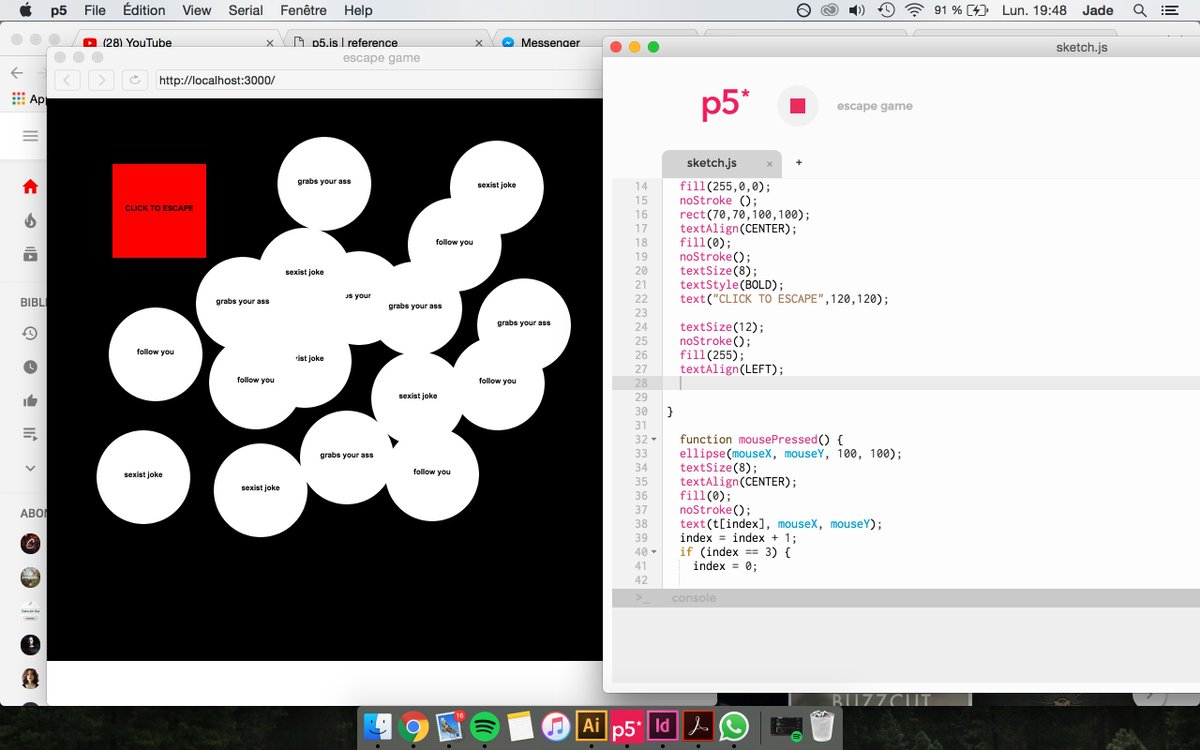The image size is (1200, 750).
Task: Open YouTube Trending flame icon
Action: point(30,221)
